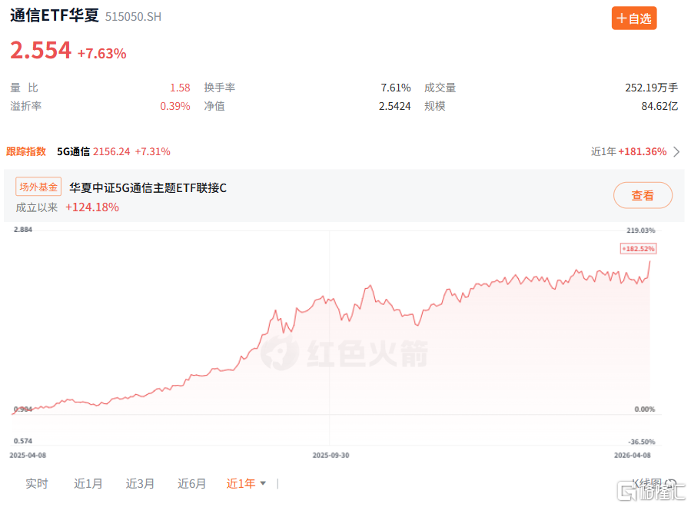Open the 5G通信 tracking index link
The height and width of the screenshot is (508, 692).
click(x=73, y=151)
